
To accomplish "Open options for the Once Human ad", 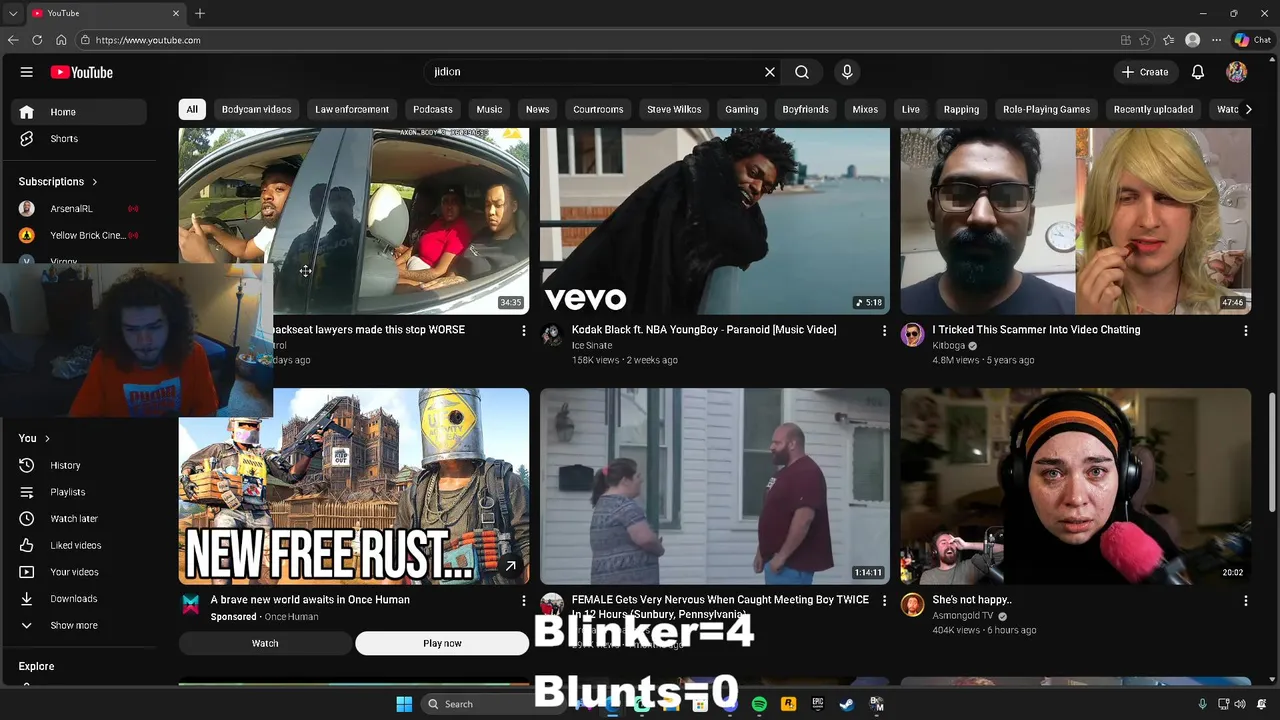I will (523, 601).
